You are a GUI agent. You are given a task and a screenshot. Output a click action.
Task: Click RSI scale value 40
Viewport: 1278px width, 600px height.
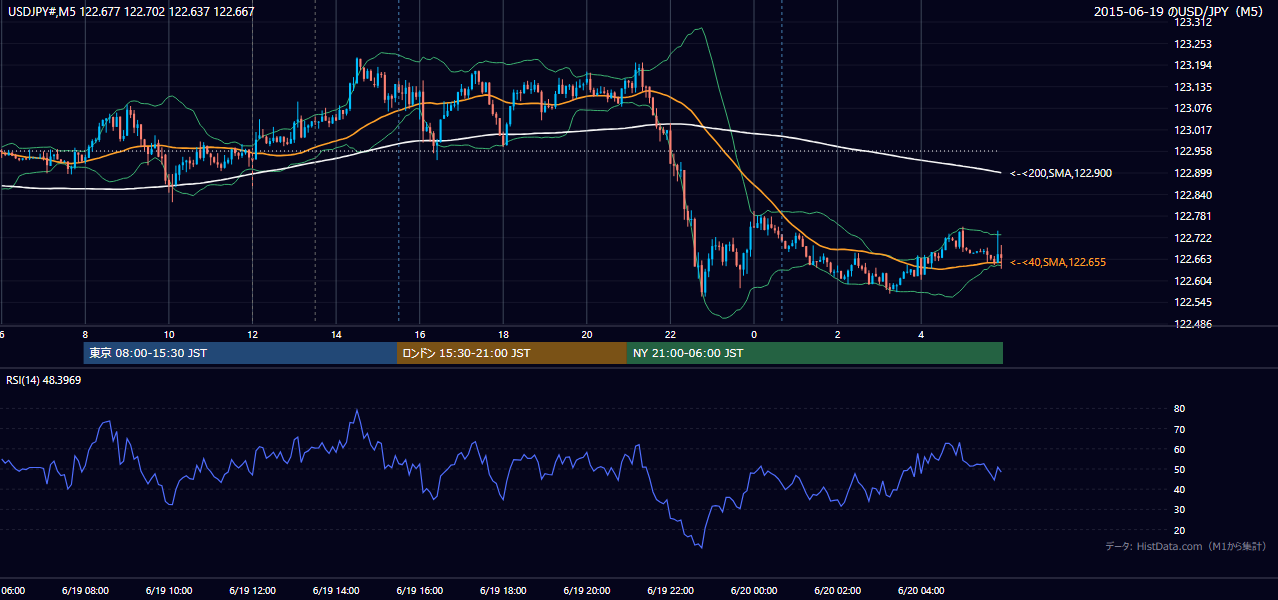coord(1180,489)
